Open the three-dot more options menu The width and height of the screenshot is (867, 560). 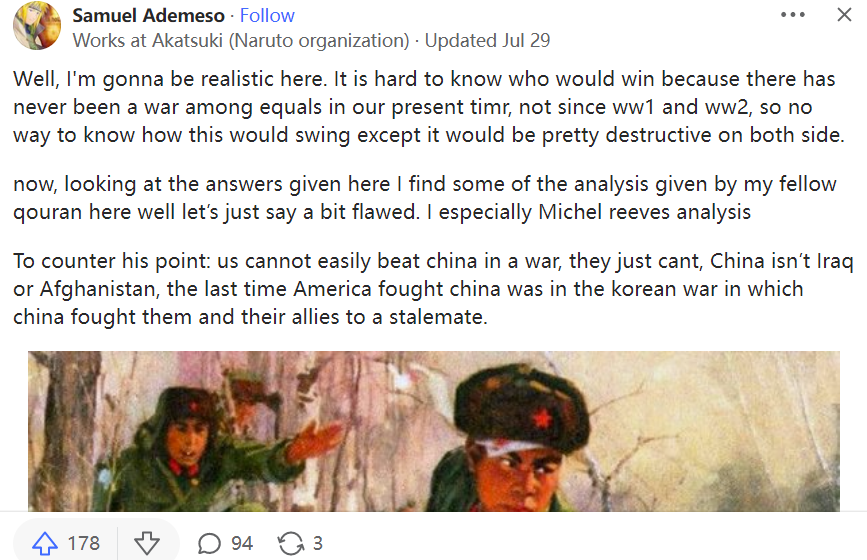[x=792, y=15]
